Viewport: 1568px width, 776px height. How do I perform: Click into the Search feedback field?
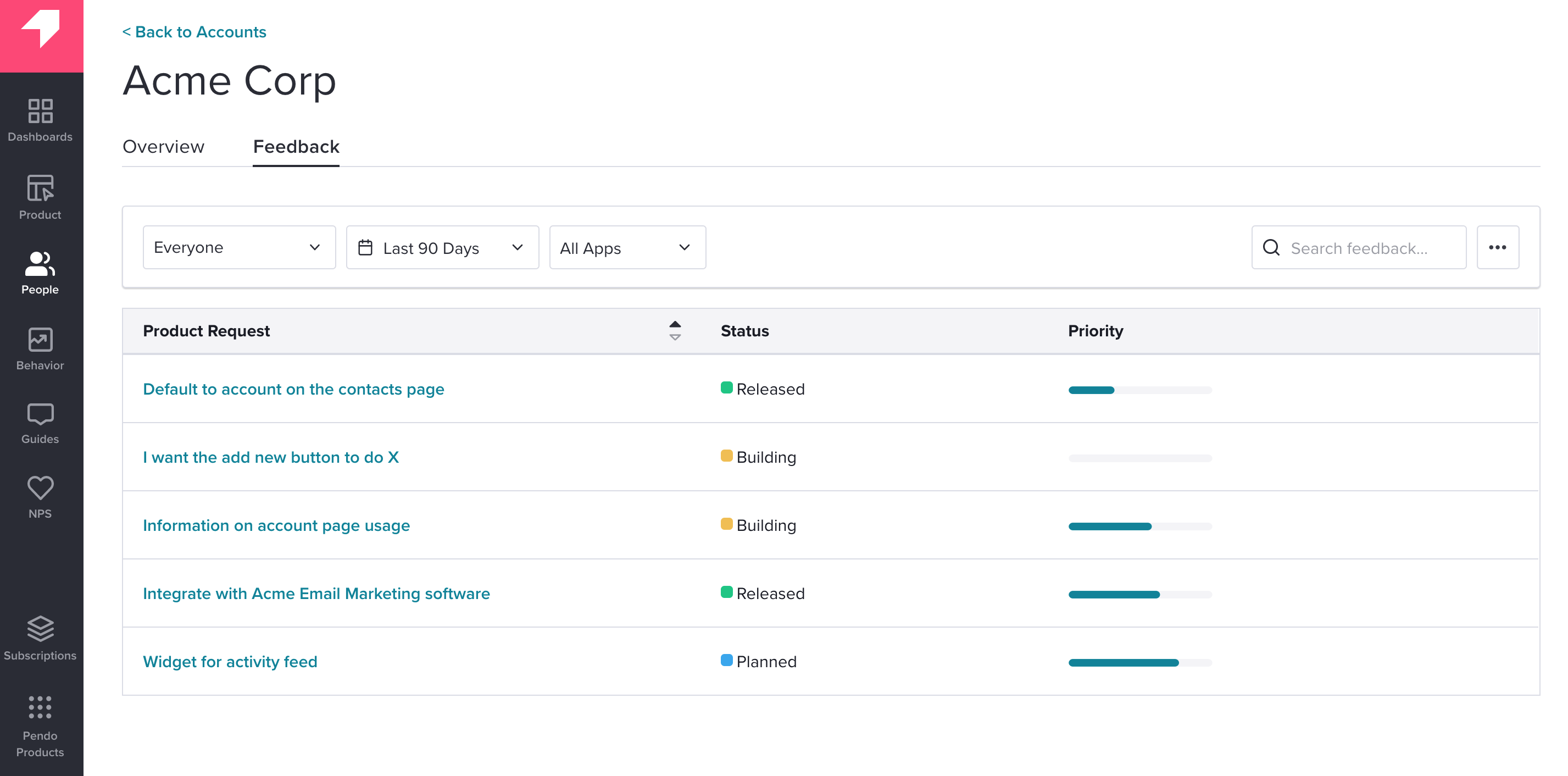point(1359,247)
